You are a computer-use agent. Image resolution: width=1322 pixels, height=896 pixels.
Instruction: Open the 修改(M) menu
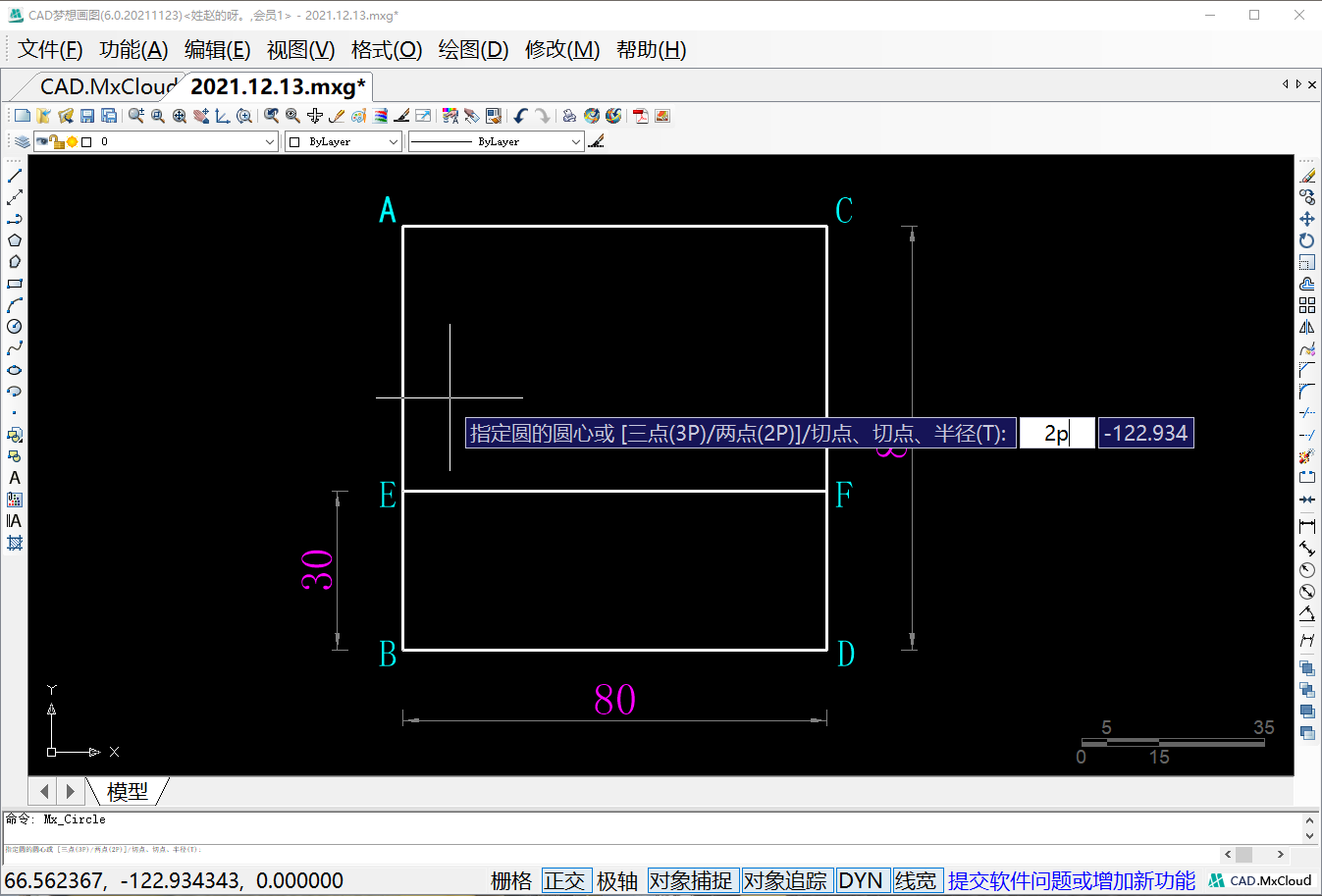(x=562, y=49)
